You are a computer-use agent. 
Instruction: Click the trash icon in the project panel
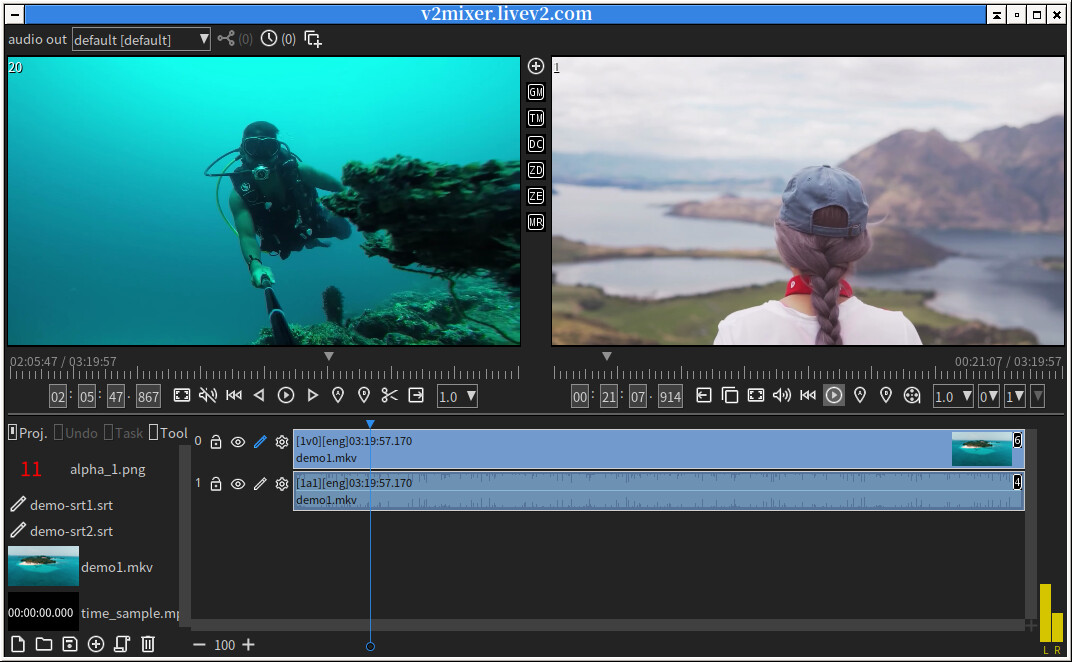148,645
